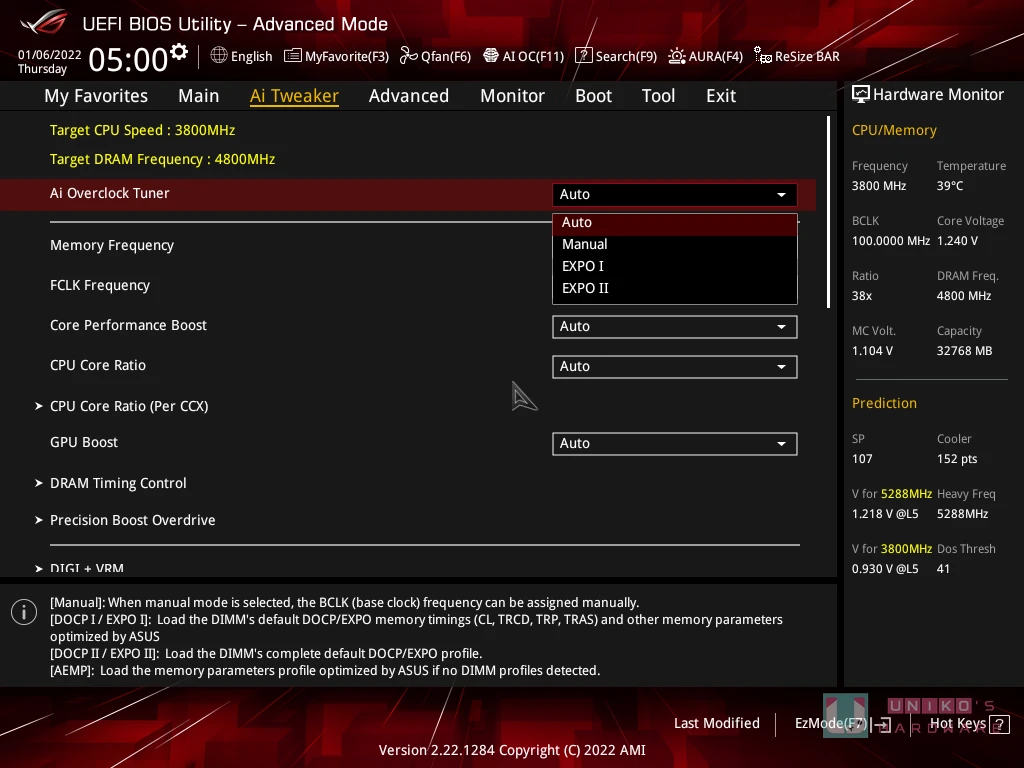Click the CPU/Memory heading
This screenshot has height=768, width=1024.
coord(894,131)
